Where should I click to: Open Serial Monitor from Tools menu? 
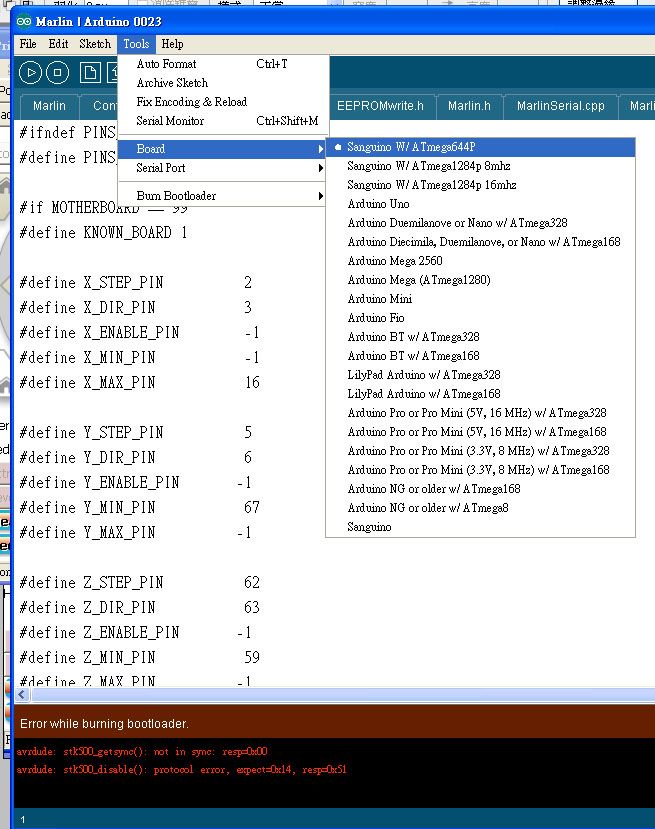(x=222, y=121)
